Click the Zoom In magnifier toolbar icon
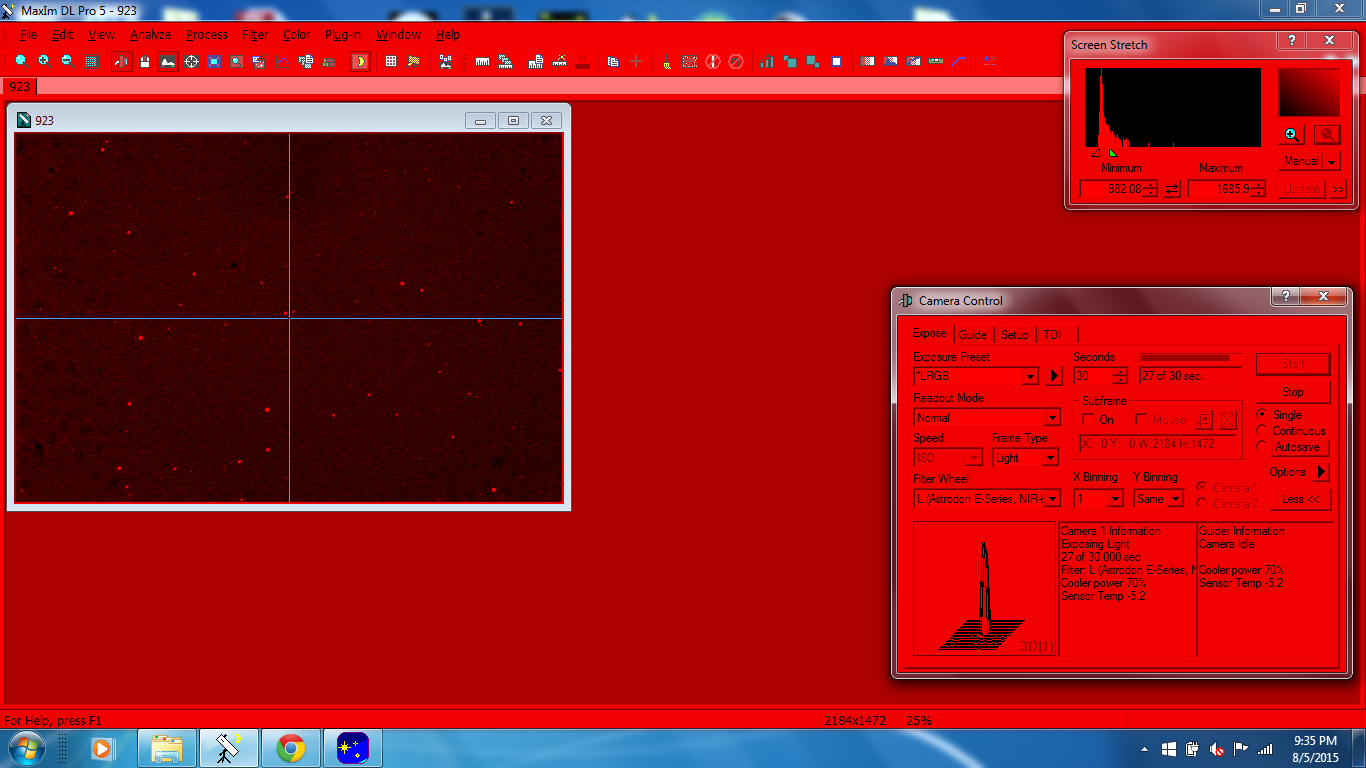 43,61
